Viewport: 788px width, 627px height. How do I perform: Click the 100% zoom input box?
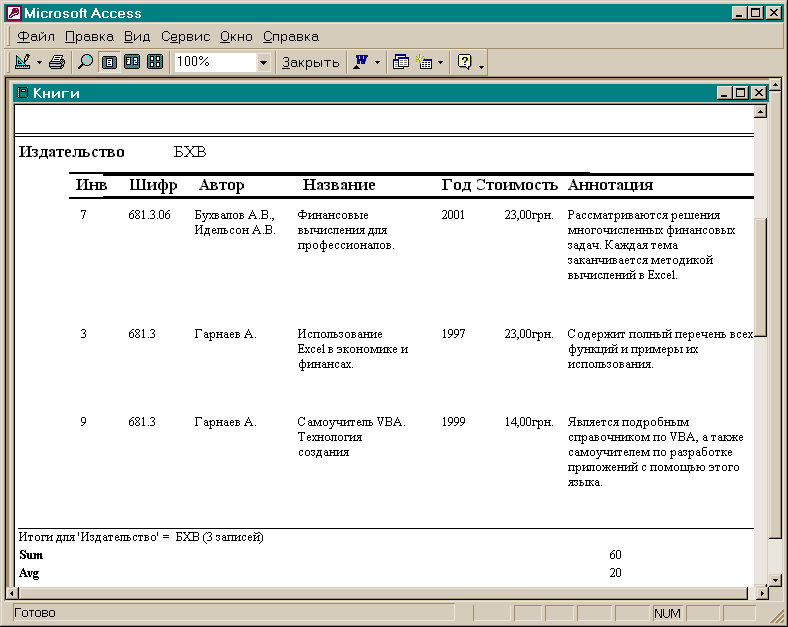tap(215, 62)
